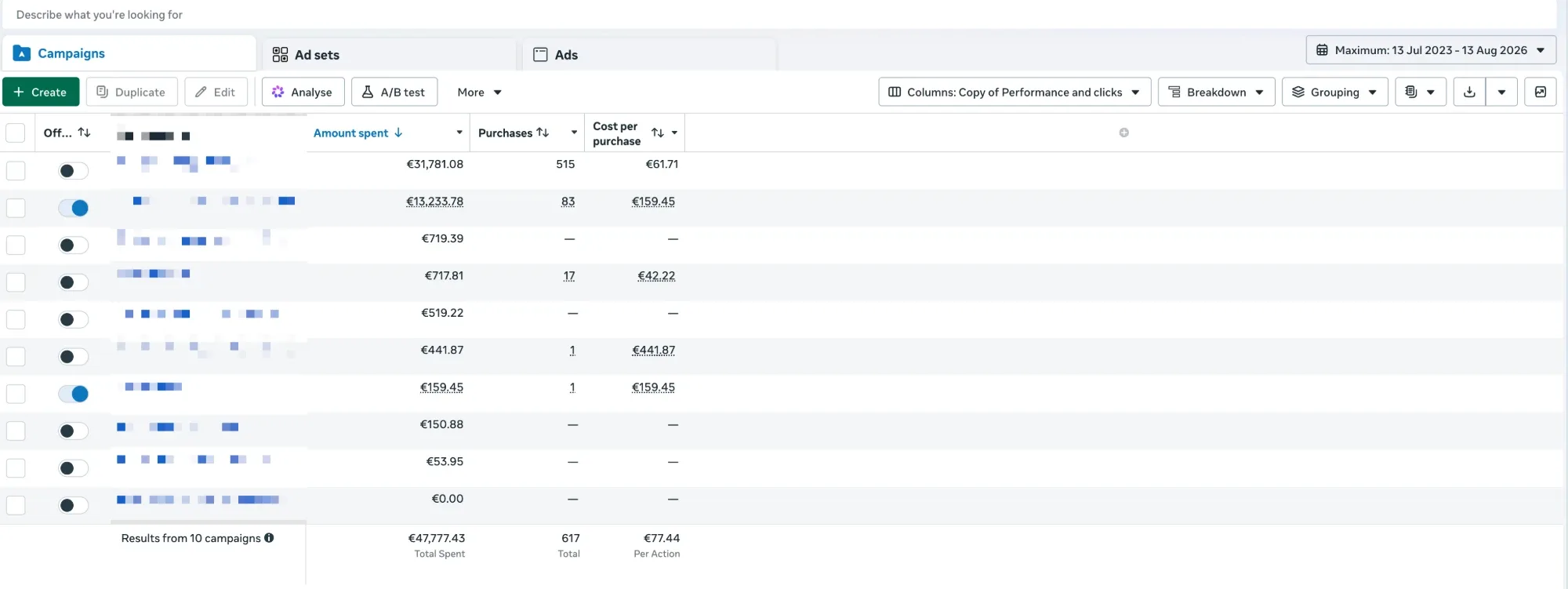Click the A/B test button

394,92
